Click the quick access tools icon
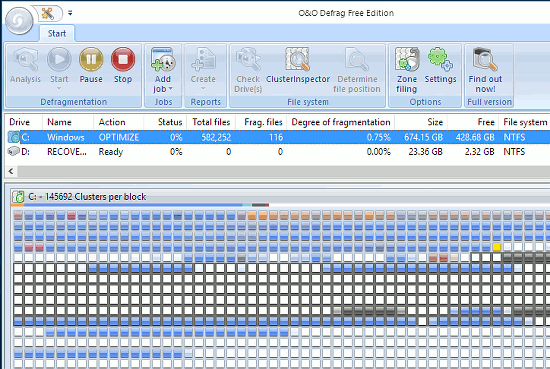Viewport: 550px width, 369px height. coord(47,13)
